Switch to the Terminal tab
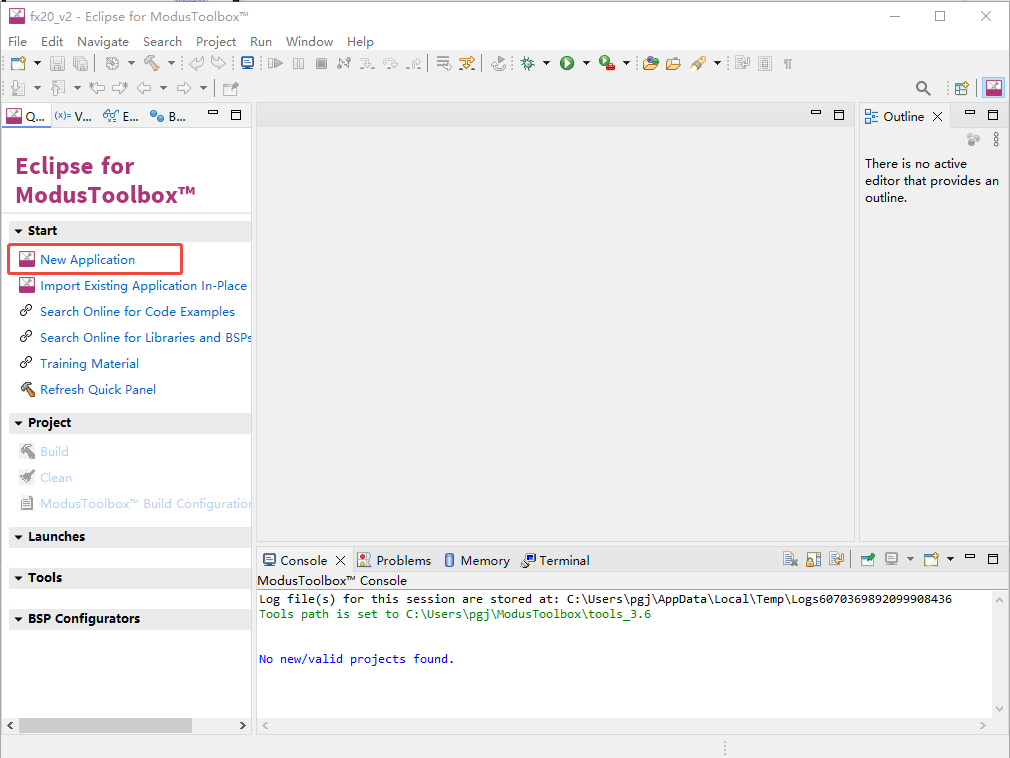Screen dimensions: 1010x758 coord(555,560)
